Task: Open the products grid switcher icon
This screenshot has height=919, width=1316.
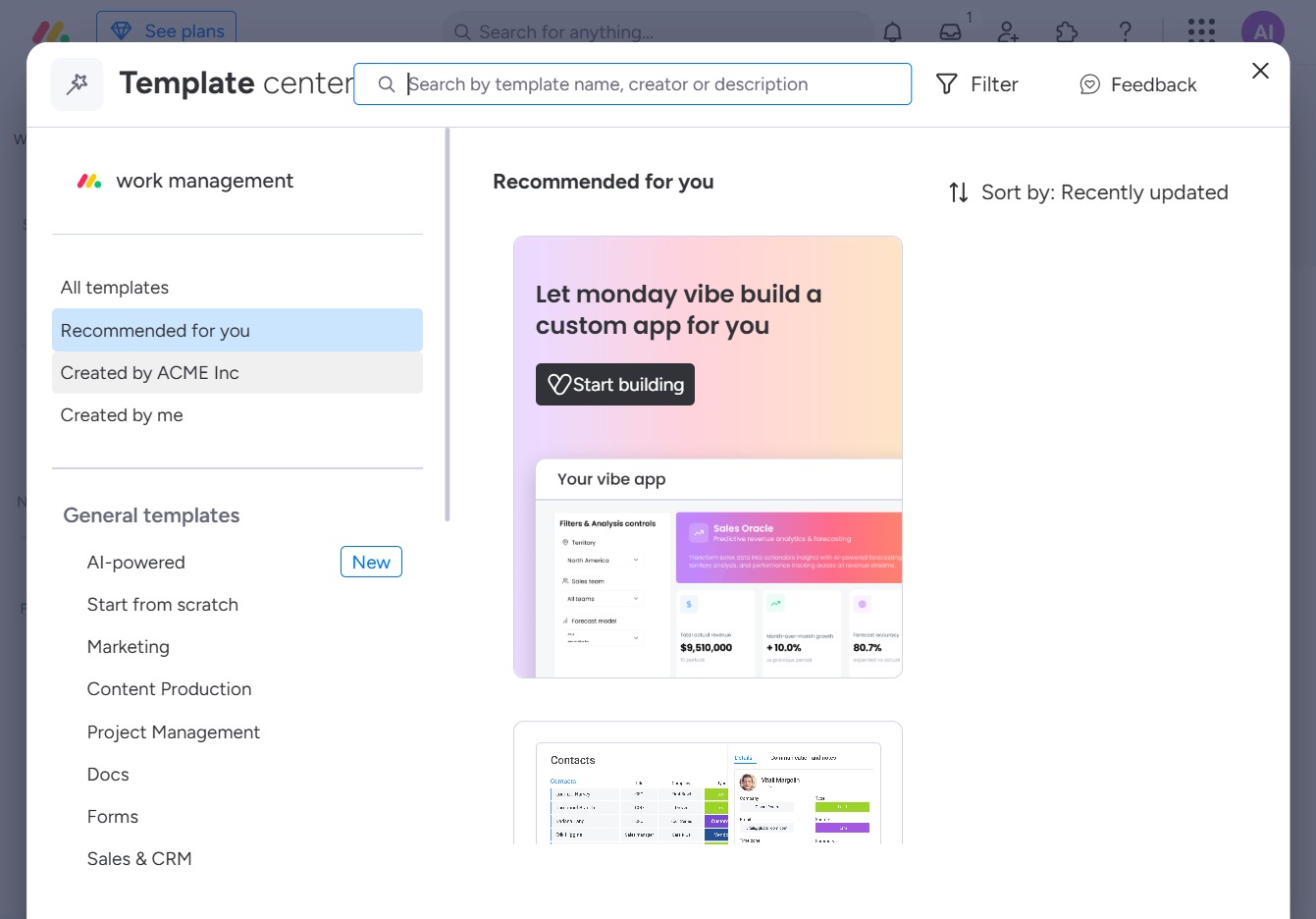Action: tap(1201, 30)
